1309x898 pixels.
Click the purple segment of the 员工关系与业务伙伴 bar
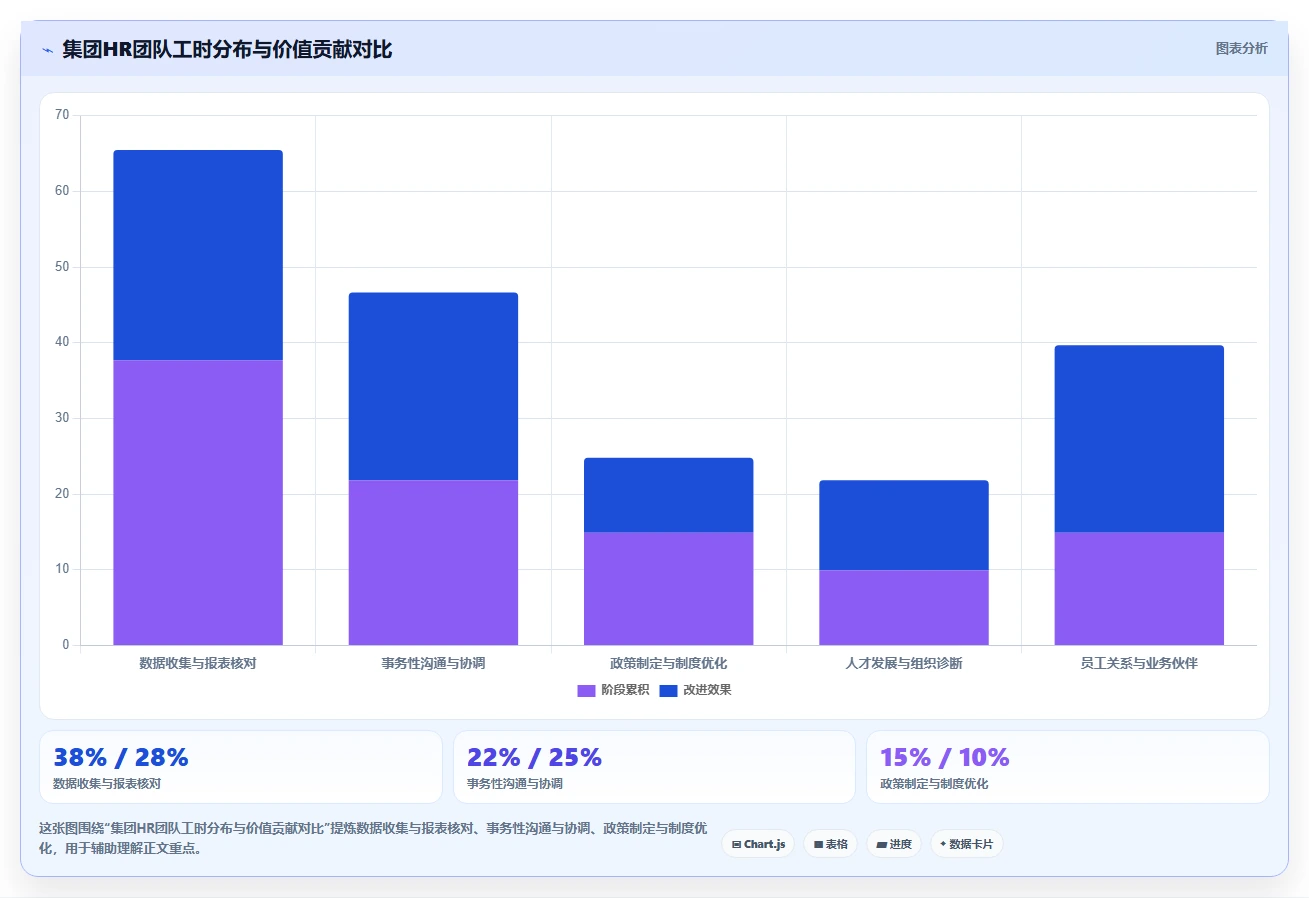(x=1139, y=588)
